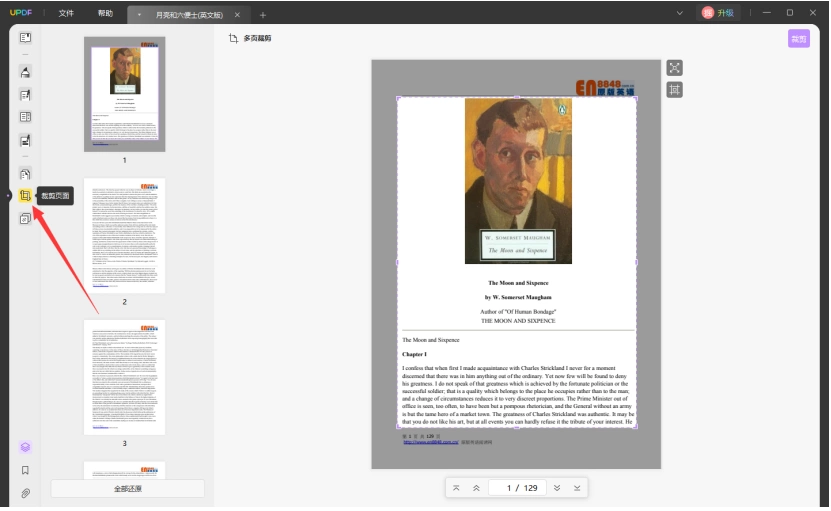This screenshot has width=831, height=511.
Task: Click the page number input field
Action: [x=521, y=488]
